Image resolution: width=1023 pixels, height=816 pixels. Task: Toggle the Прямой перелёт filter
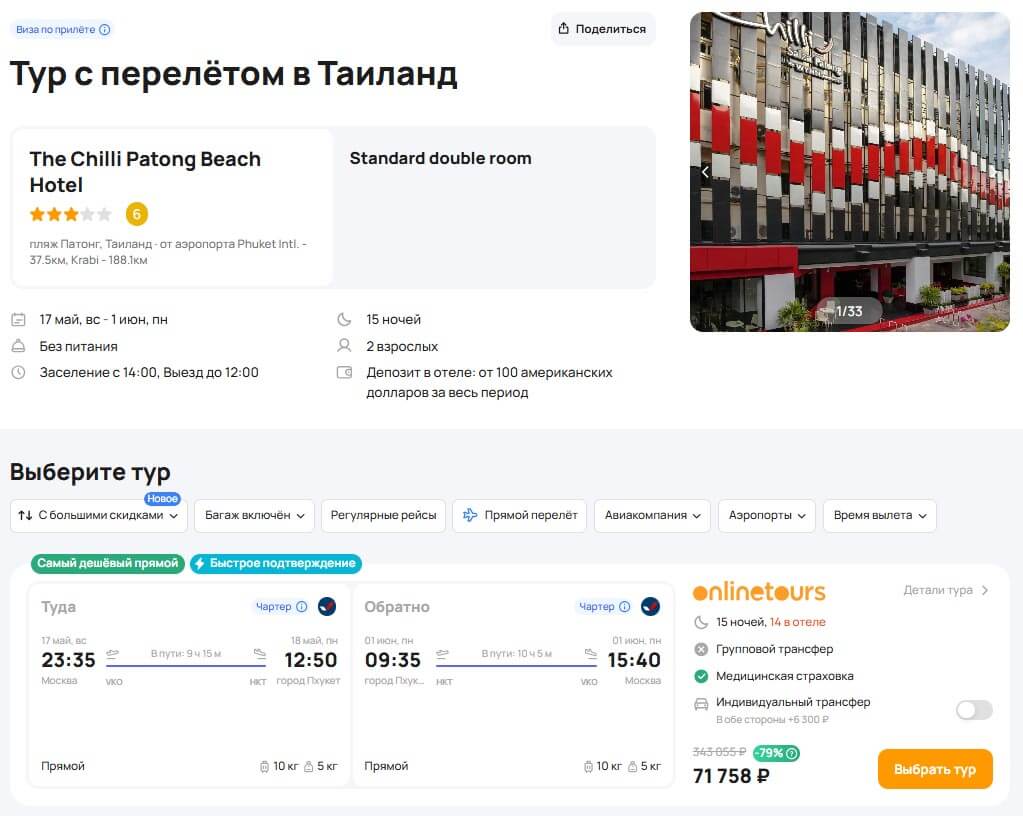click(519, 515)
